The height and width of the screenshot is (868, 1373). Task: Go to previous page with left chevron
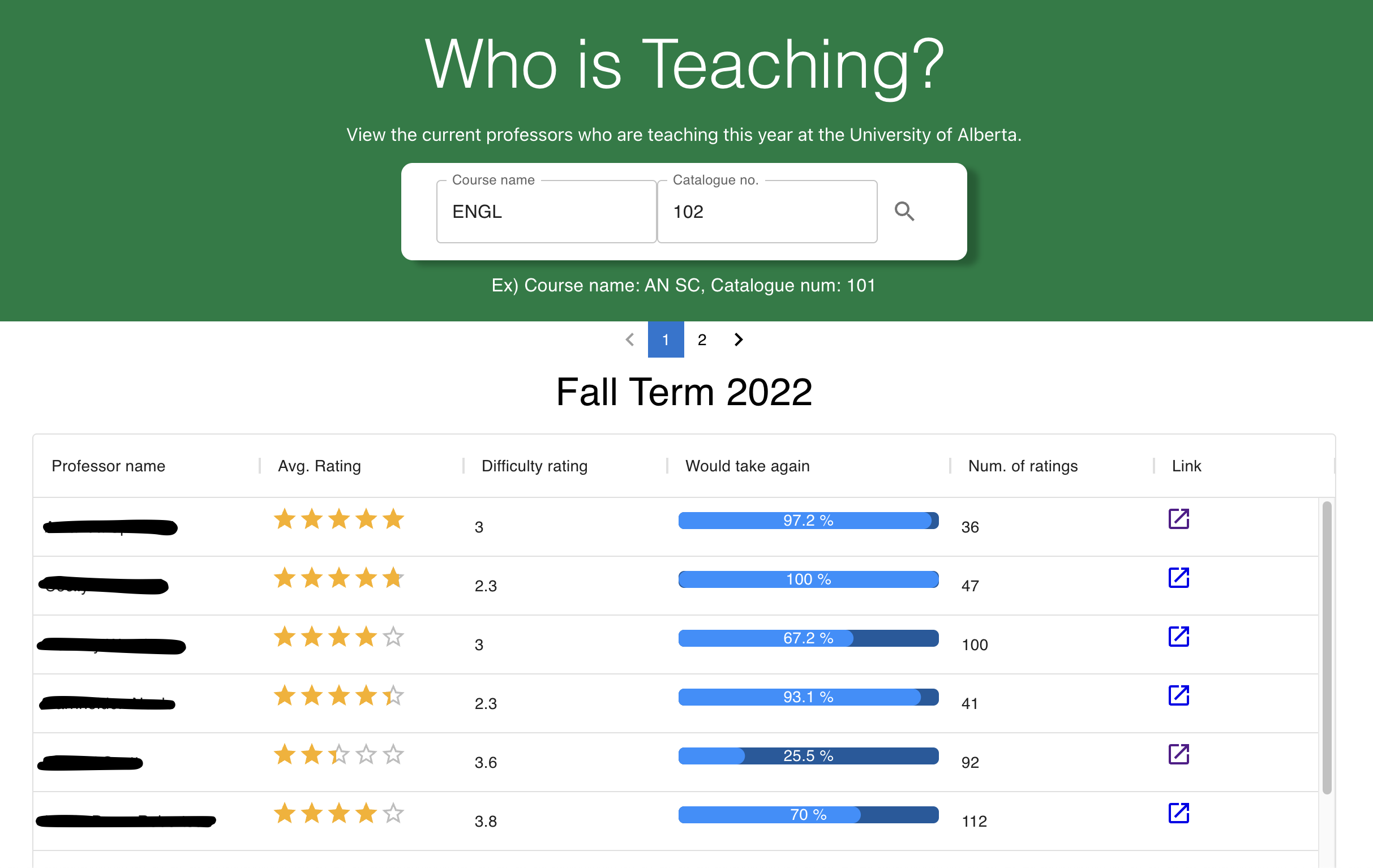pyautogui.click(x=629, y=340)
